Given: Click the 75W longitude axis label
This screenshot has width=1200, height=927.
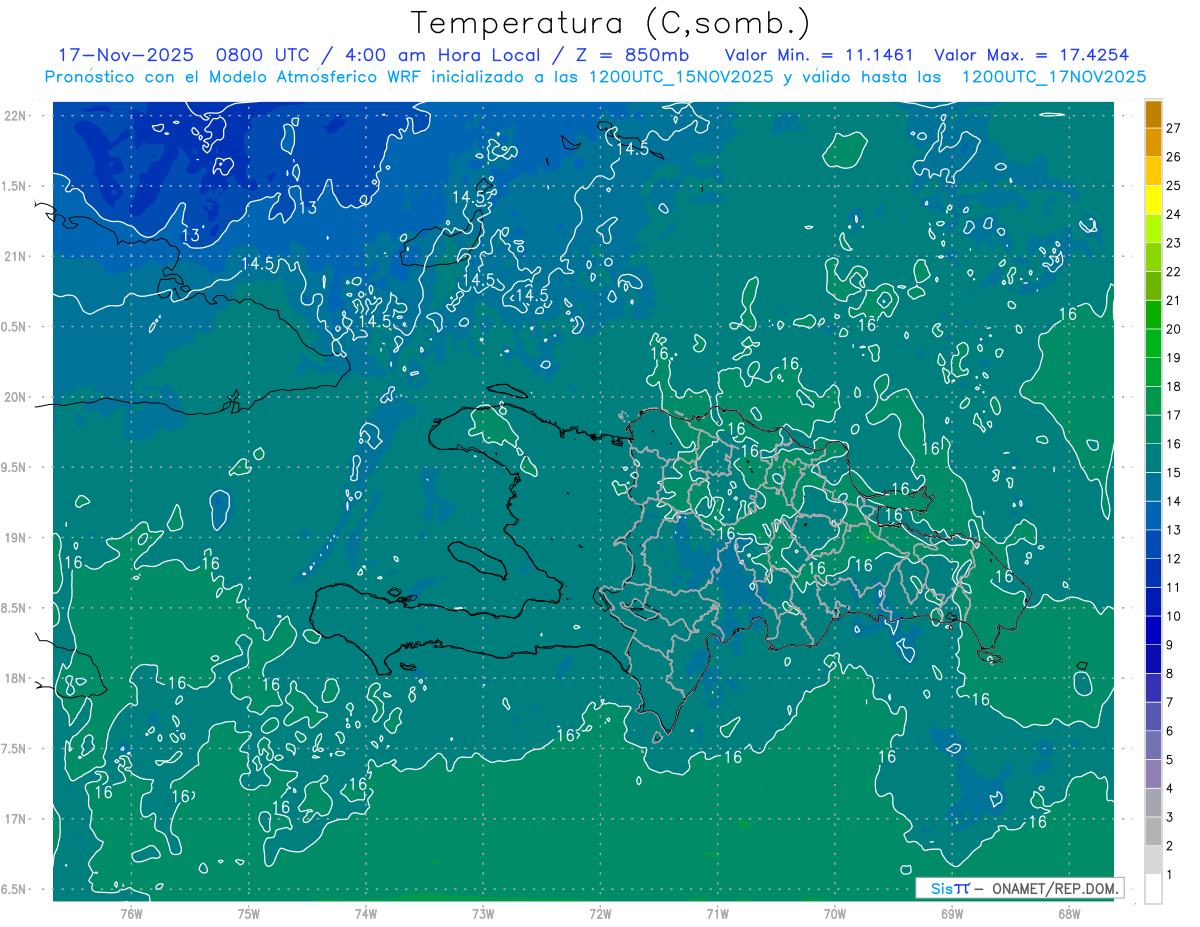Looking at the screenshot, I should [249, 914].
